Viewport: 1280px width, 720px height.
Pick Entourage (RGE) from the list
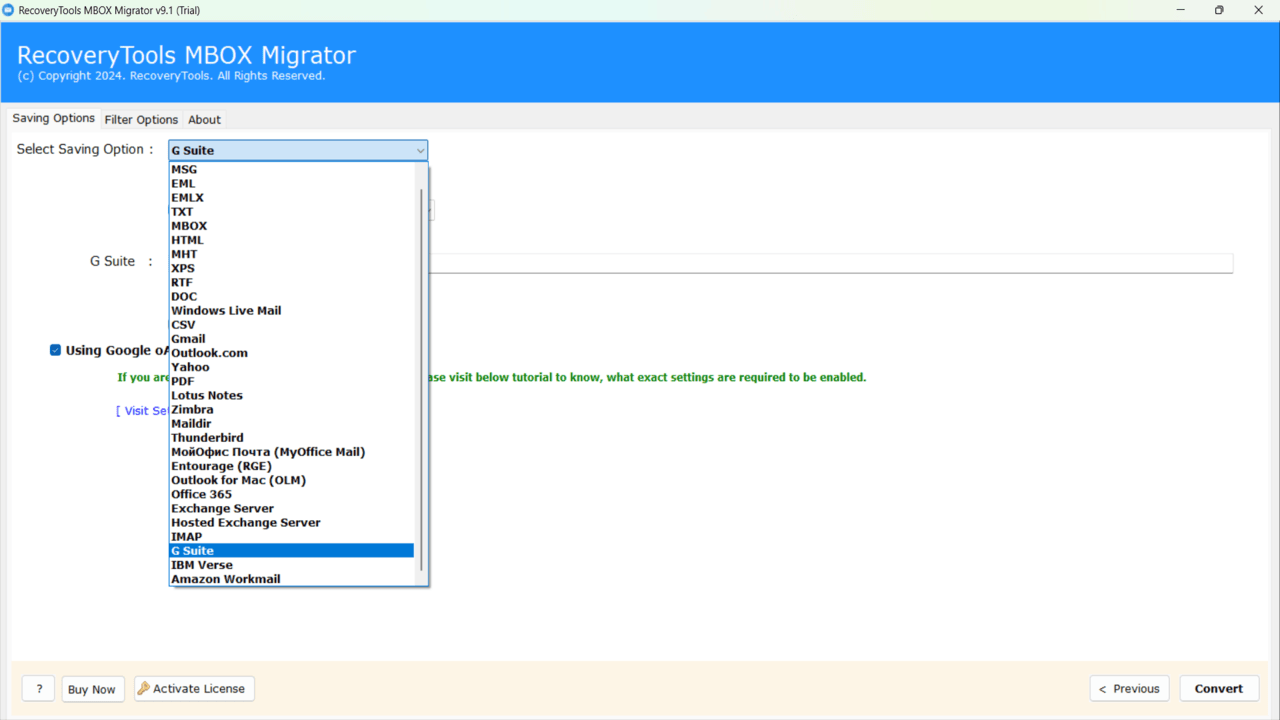click(291, 466)
